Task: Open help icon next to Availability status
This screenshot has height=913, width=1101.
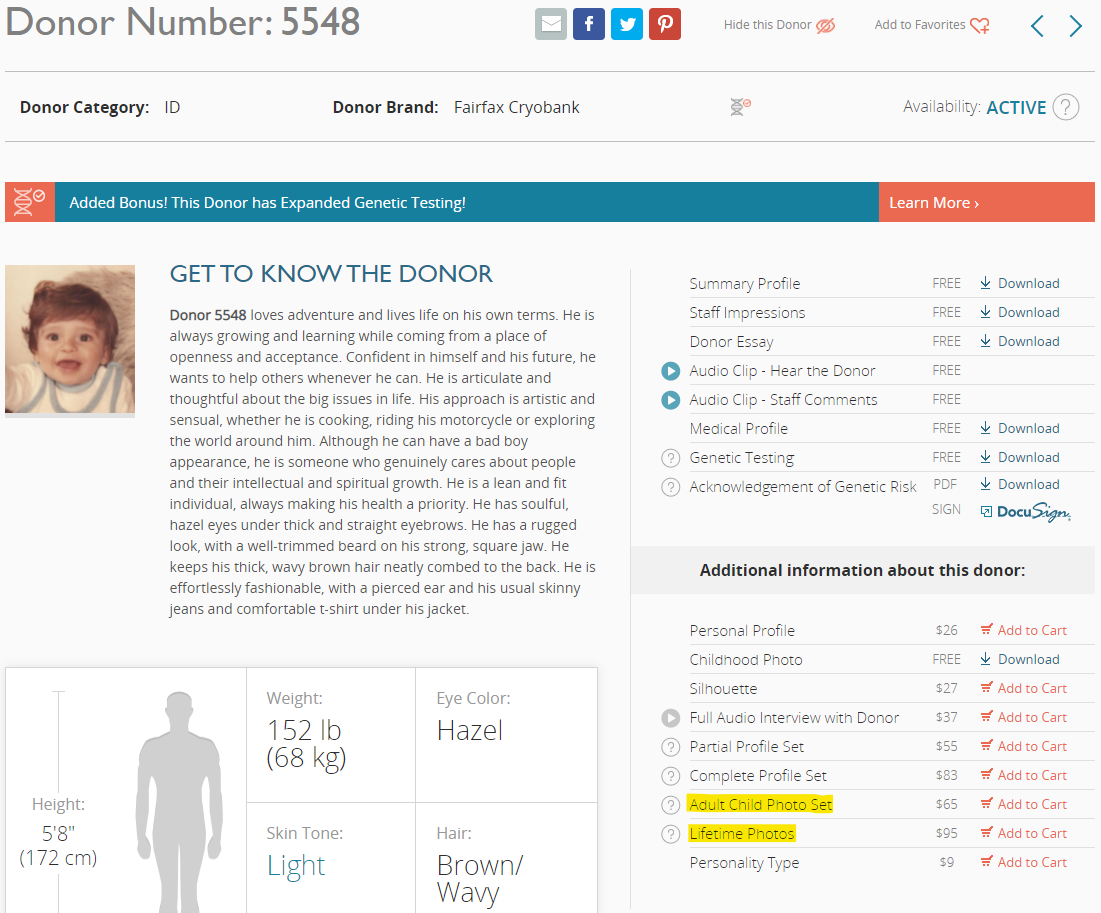Action: click(1066, 107)
